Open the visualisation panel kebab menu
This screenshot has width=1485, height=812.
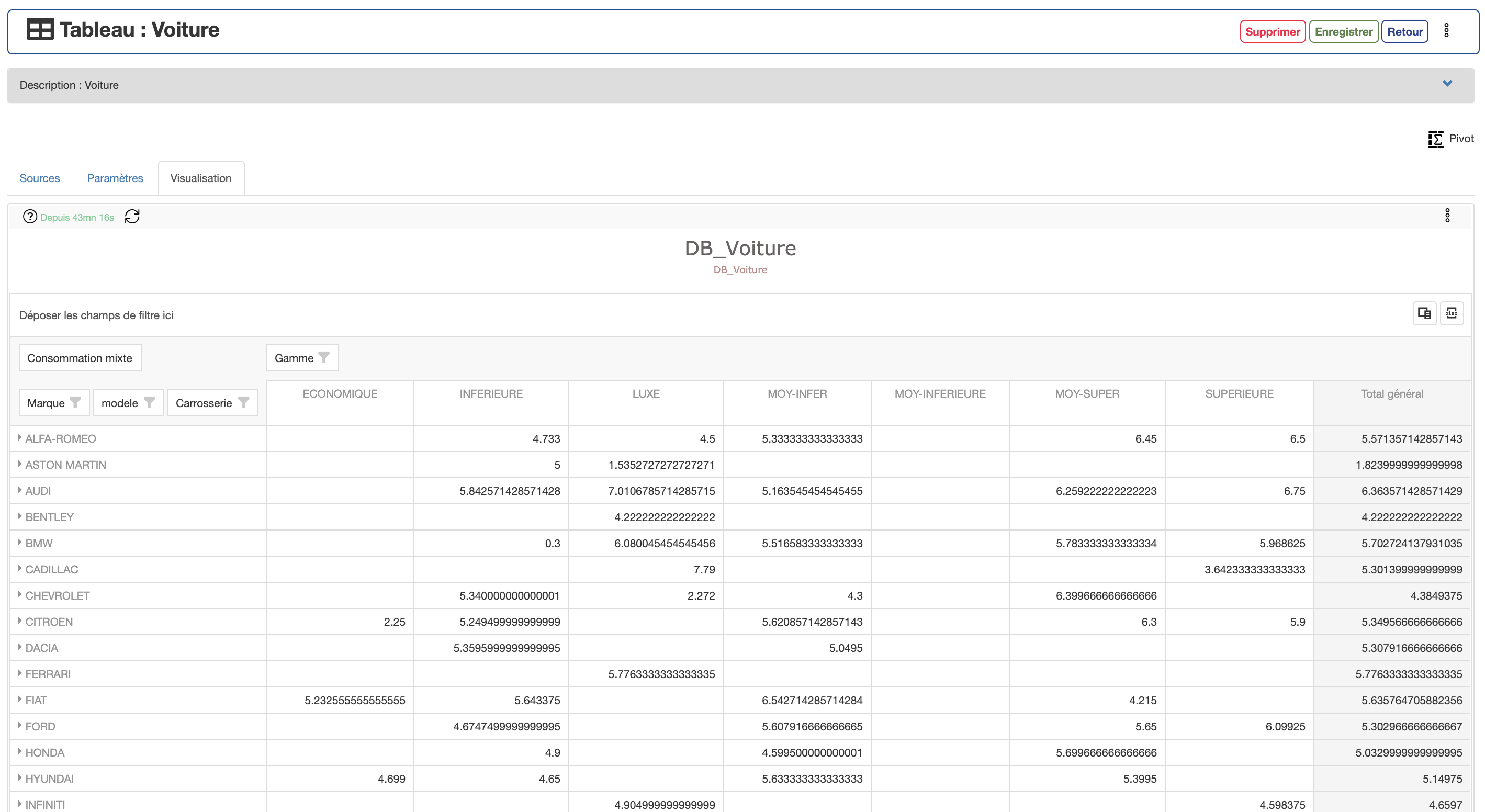click(1447, 216)
